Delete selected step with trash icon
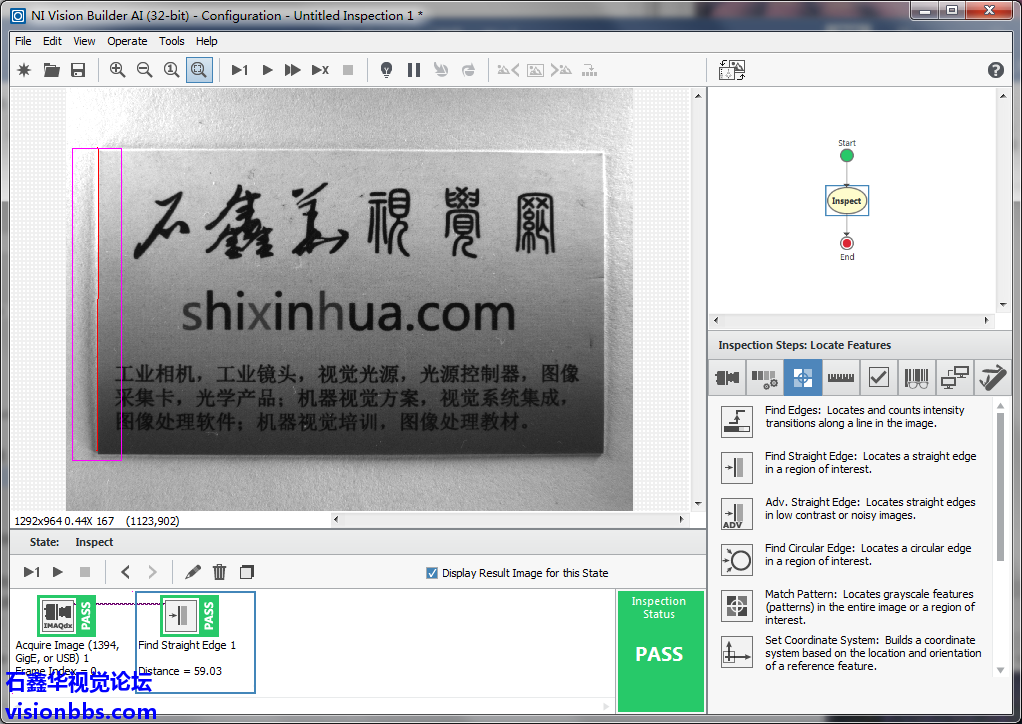Image resolution: width=1022 pixels, height=724 pixels. coord(220,572)
